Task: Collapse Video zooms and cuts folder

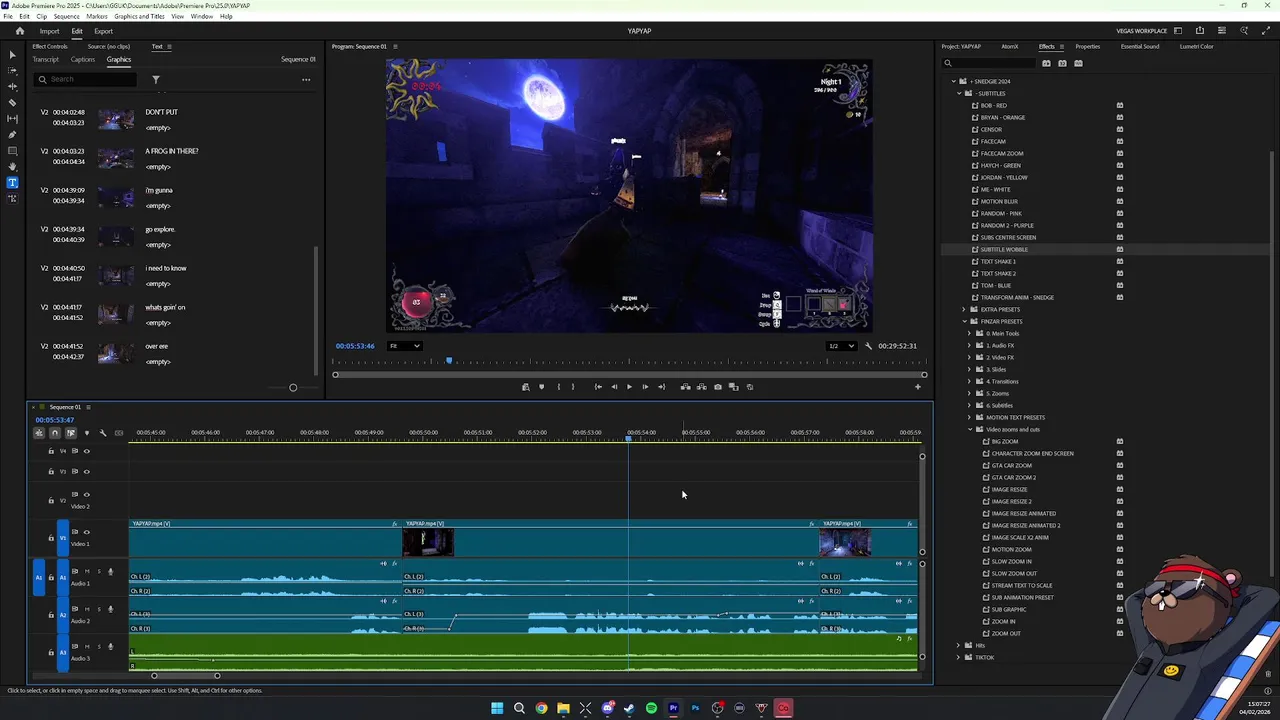Action: (x=969, y=429)
